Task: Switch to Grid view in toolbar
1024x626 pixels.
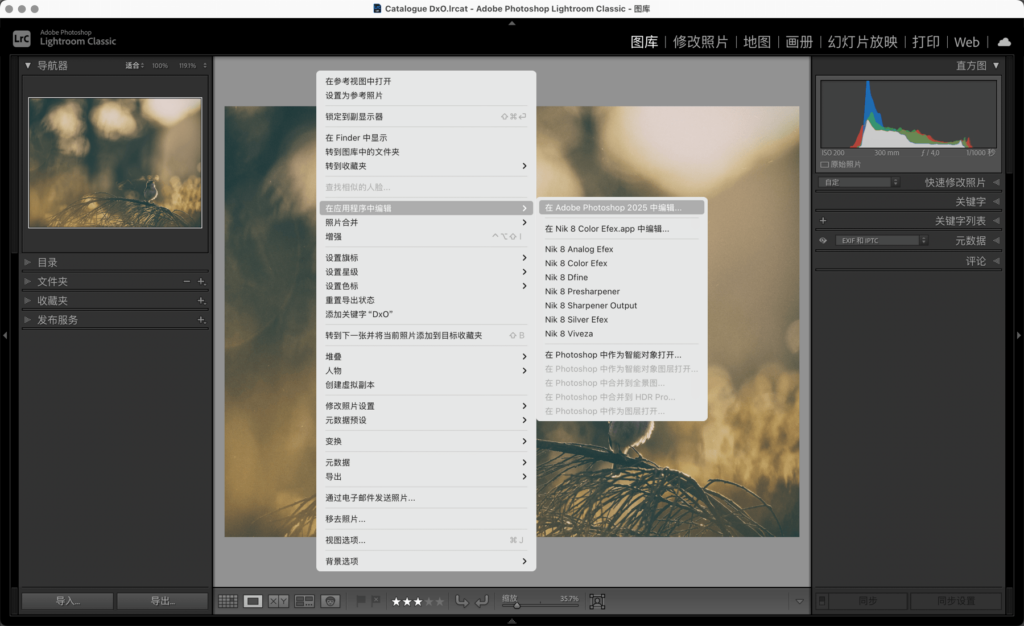Action: pos(227,601)
